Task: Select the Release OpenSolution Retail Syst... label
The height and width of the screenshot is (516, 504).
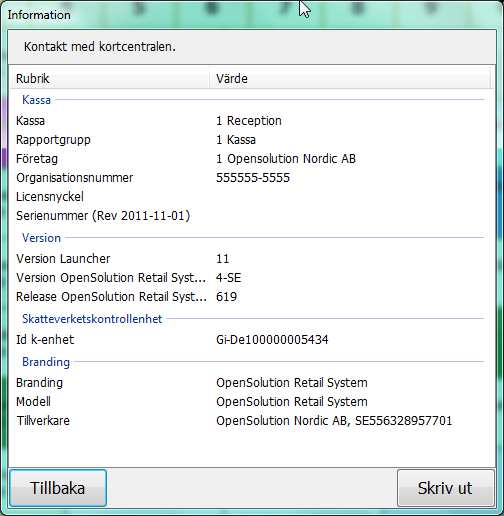Action: click(111, 297)
